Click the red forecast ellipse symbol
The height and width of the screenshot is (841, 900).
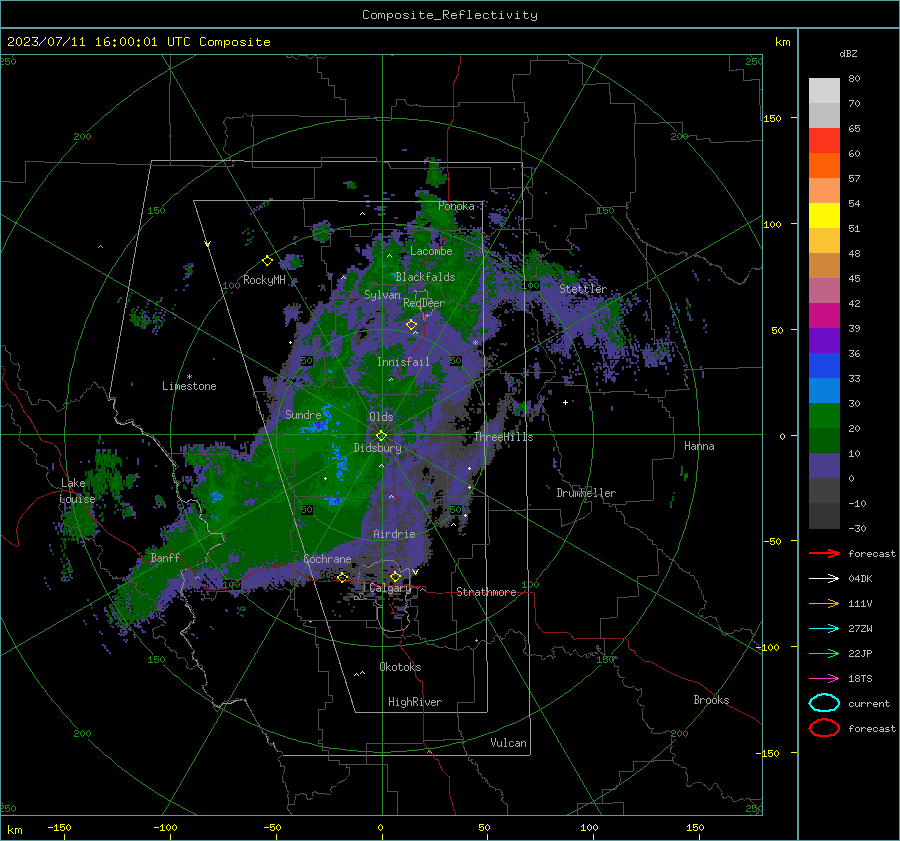(824, 728)
